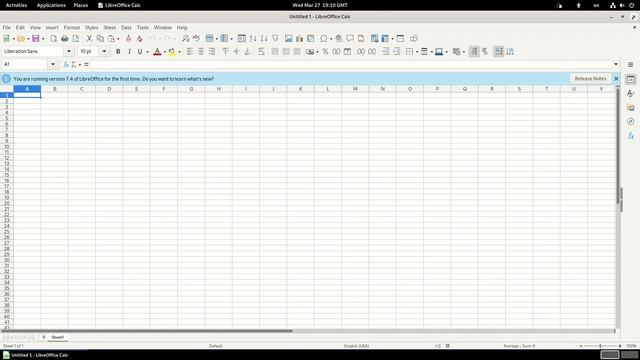Select the Sheet1 tab

pos(58,338)
